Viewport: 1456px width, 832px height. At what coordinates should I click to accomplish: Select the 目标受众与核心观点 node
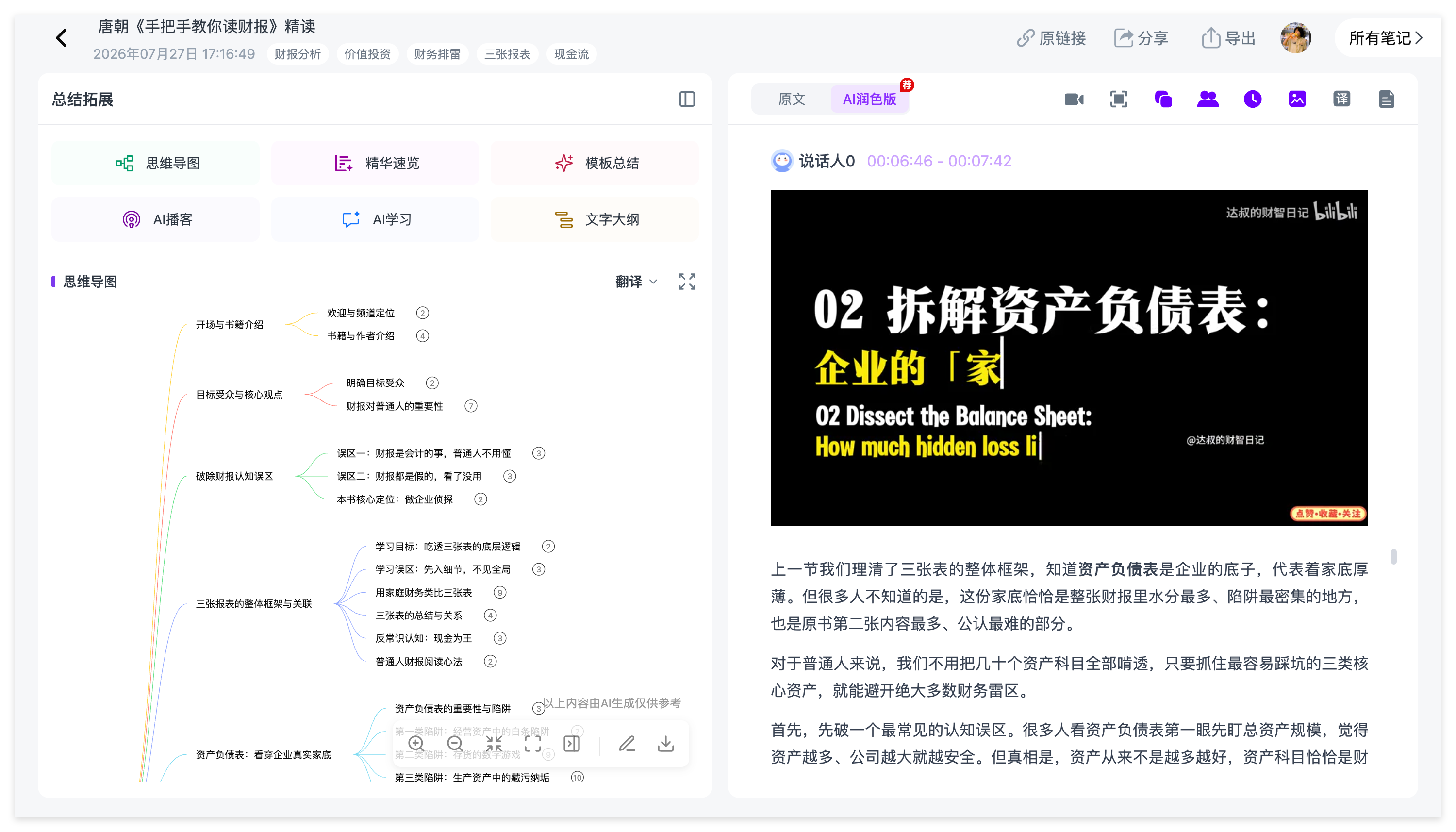239,394
